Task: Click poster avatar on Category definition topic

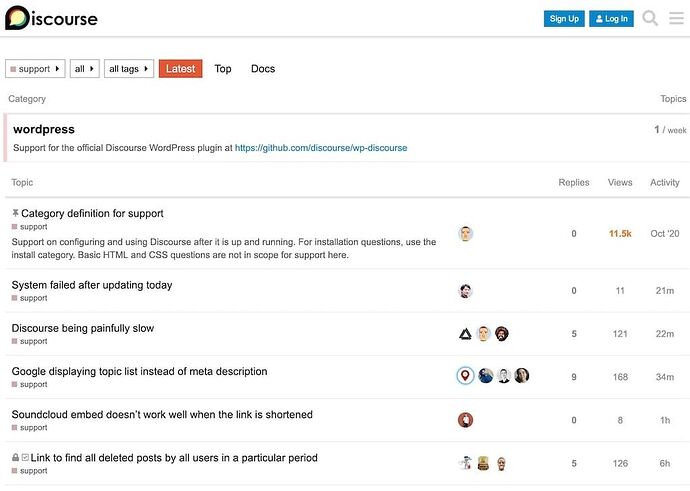Action: (x=465, y=234)
